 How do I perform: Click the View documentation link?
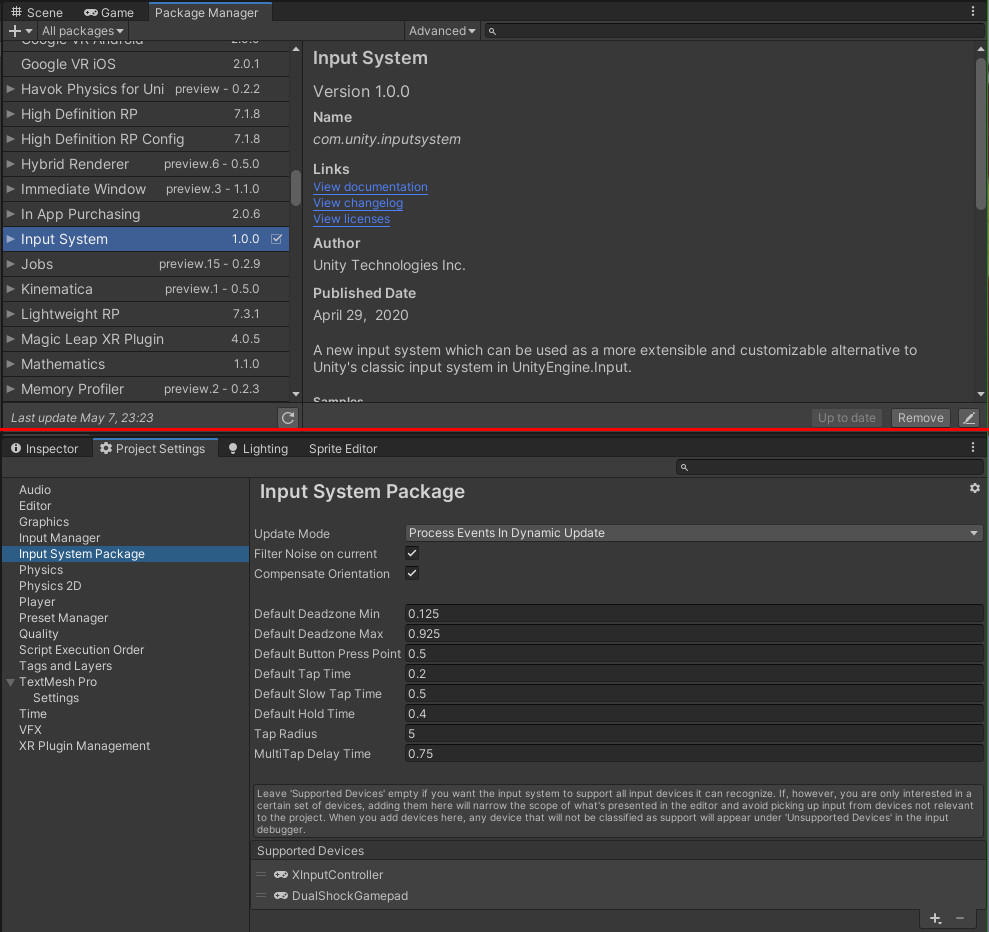point(370,187)
